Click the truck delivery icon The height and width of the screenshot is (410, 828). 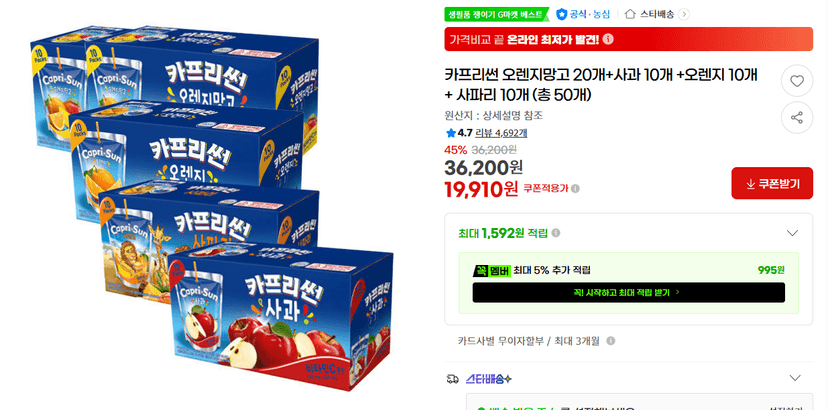[x=453, y=378]
